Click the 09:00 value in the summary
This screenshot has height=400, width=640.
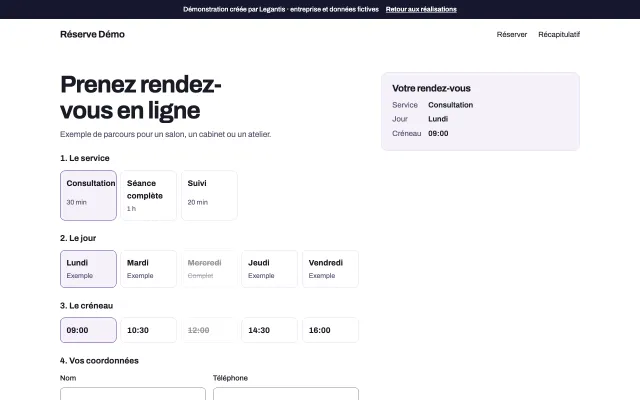[438, 133]
